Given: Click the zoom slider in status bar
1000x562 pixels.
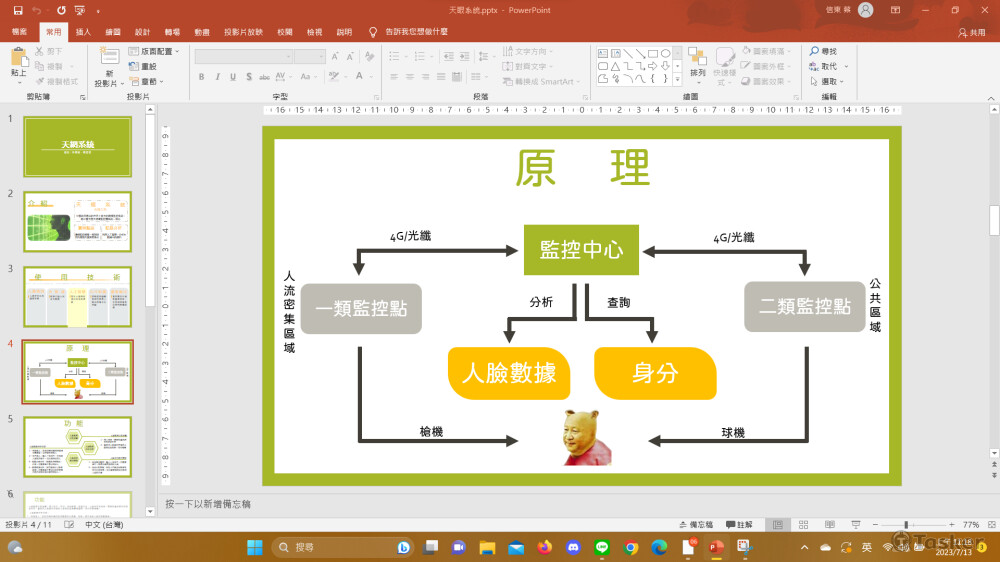Looking at the screenshot, I should [906, 524].
